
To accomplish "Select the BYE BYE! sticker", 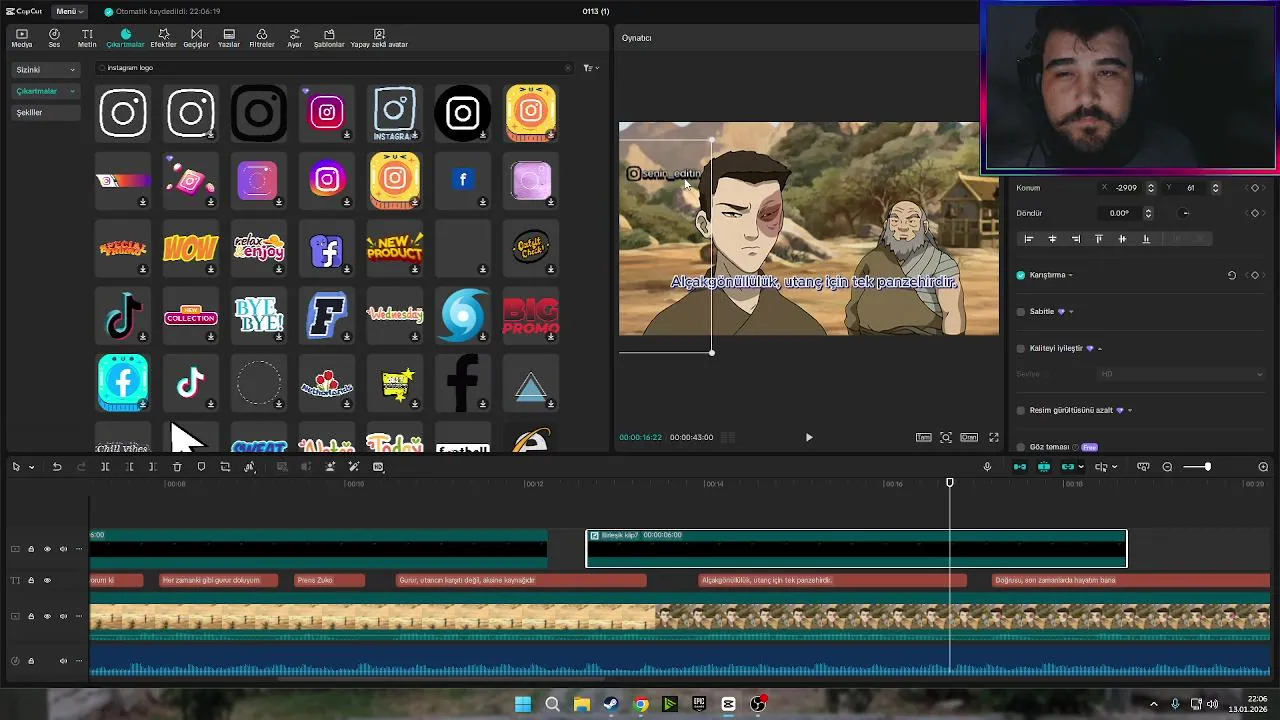I will [x=259, y=315].
